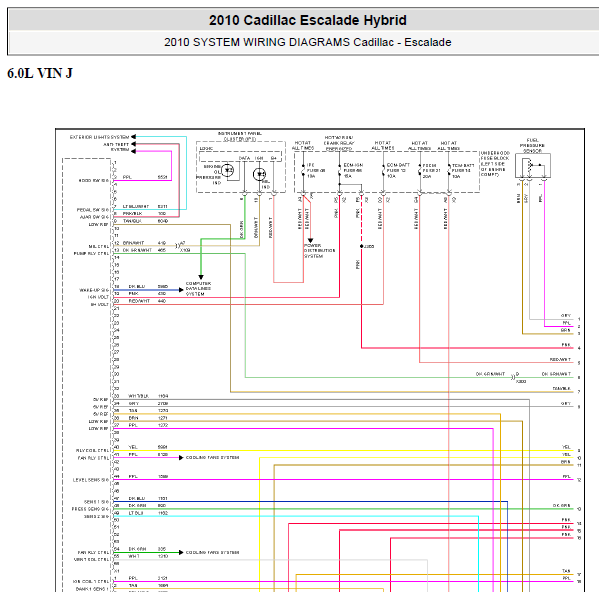Click the 'FUEL PRESSURE SENSOR' label

(x=532, y=146)
